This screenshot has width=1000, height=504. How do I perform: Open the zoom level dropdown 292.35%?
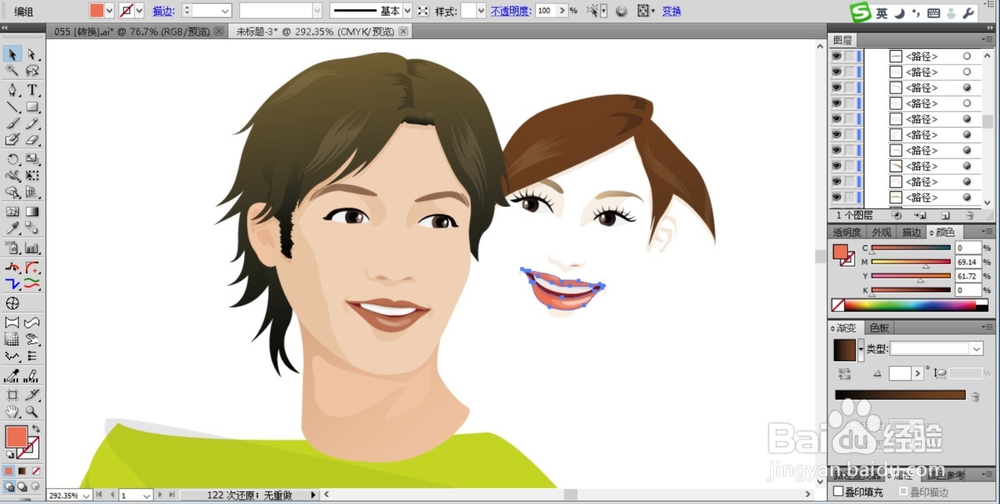pos(86,496)
